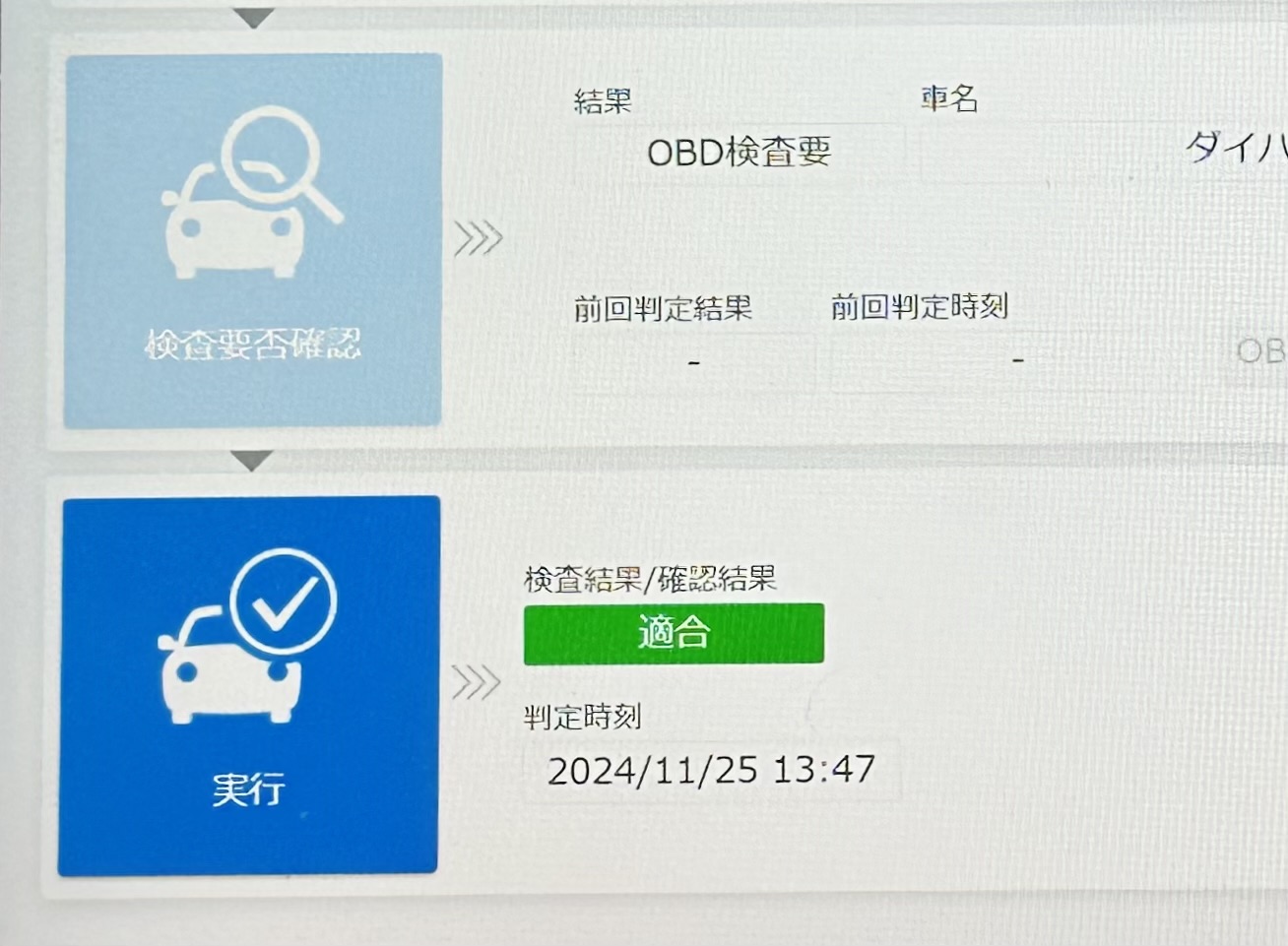The height and width of the screenshot is (946, 1288).
Task: Click triple chevron arrows beside 実行 tile
Action: pos(477,682)
